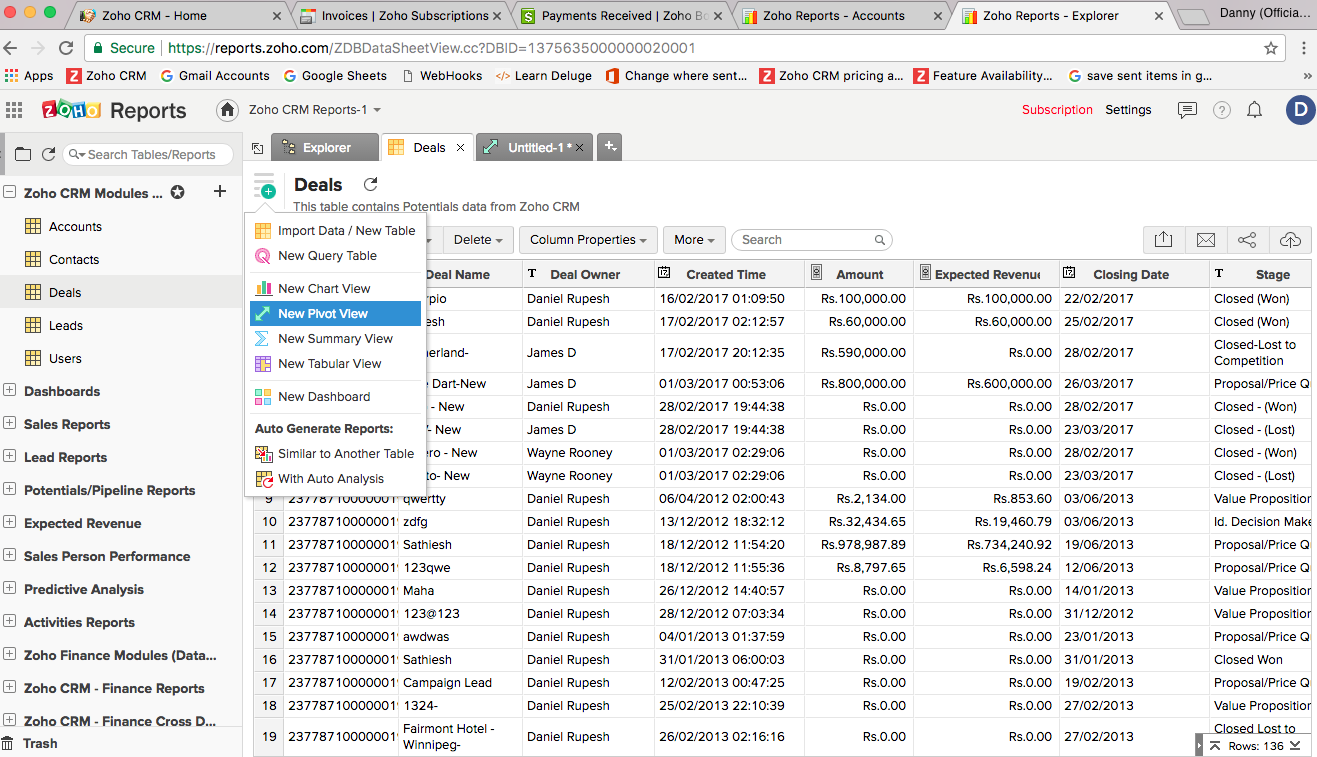Choose Import Data / New Table
1317x757 pixels.
[x=335, y=231]
